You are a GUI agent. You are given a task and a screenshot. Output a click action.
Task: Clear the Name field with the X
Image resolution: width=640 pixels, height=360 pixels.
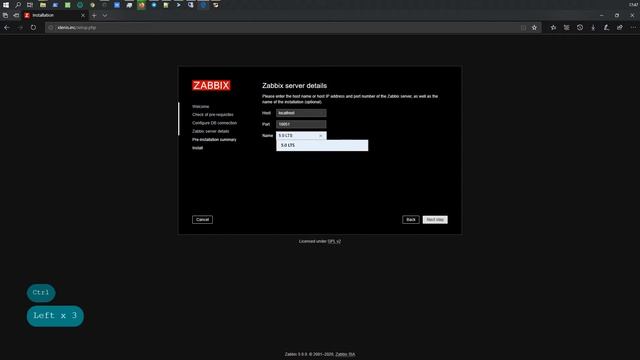point(321,136)
